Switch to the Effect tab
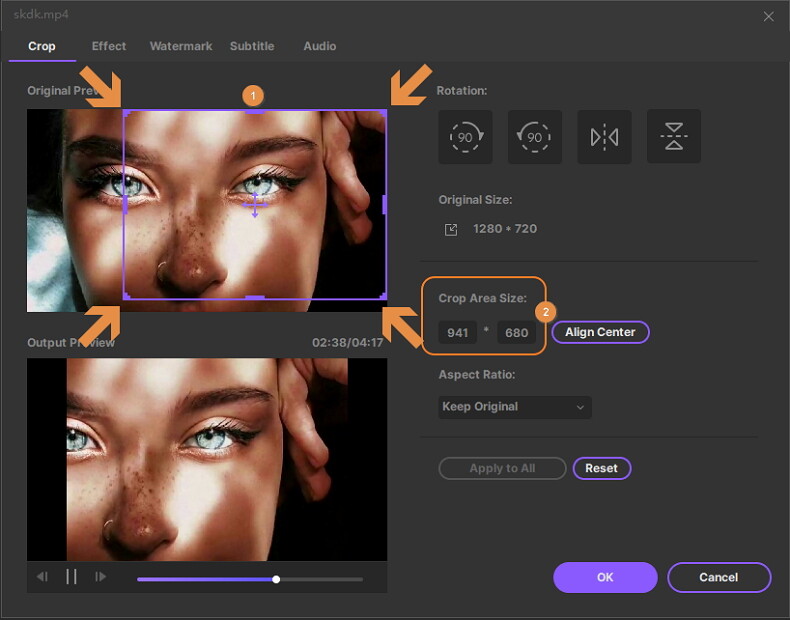The image size is (790, 620). tap(109, 46)
